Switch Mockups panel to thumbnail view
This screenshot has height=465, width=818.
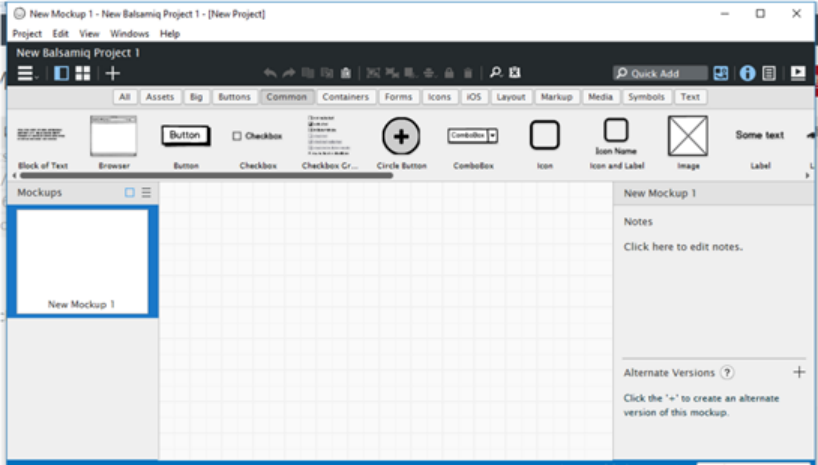click(x=129, y=193)
